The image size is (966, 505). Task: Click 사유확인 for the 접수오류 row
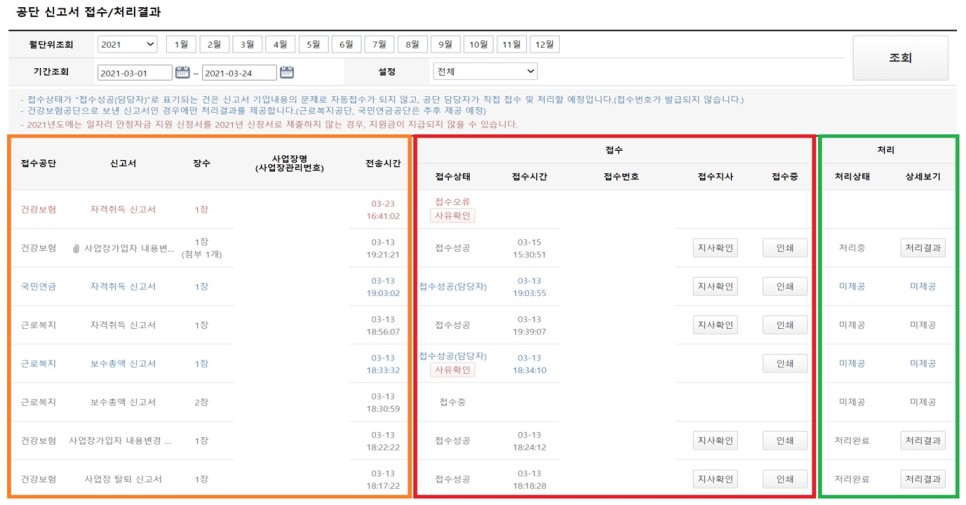452,216
